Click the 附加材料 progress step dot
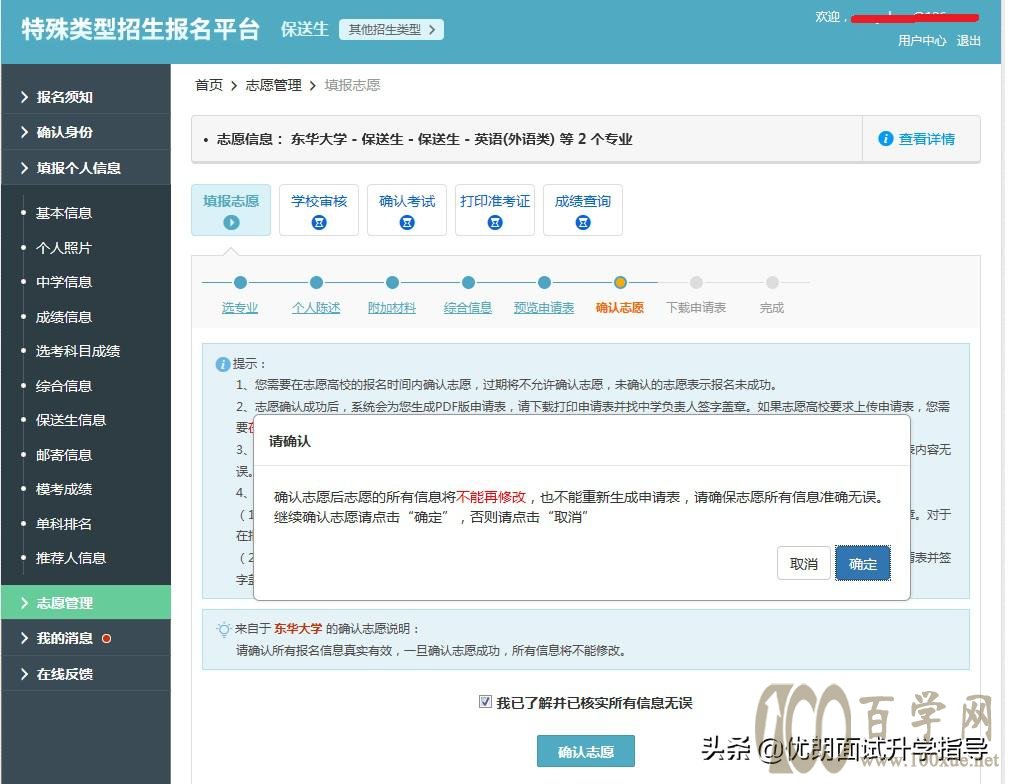Viewport: 1010px width, 784px height. click(392, 282)
